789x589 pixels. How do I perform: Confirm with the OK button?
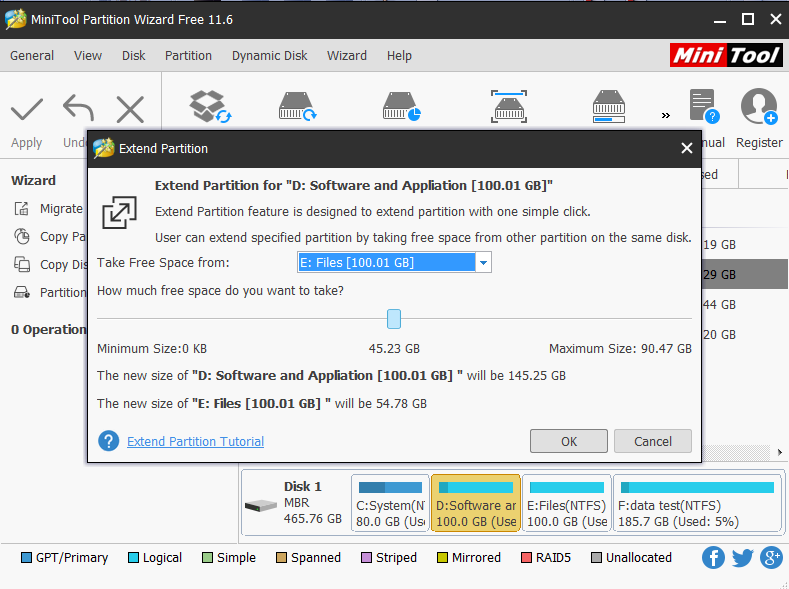pyautogui.click(x=569, y=441)
